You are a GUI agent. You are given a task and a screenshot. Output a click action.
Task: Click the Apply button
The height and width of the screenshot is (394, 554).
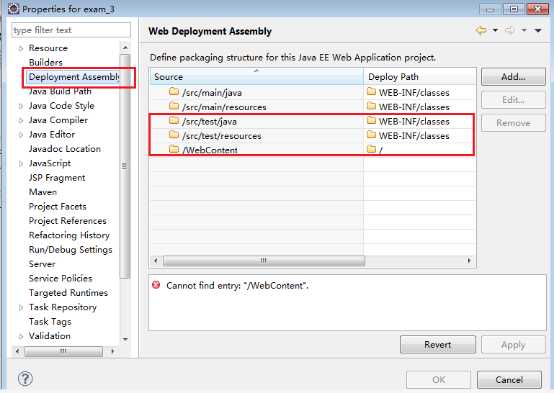pyautogui.click(x=513, y=345)
